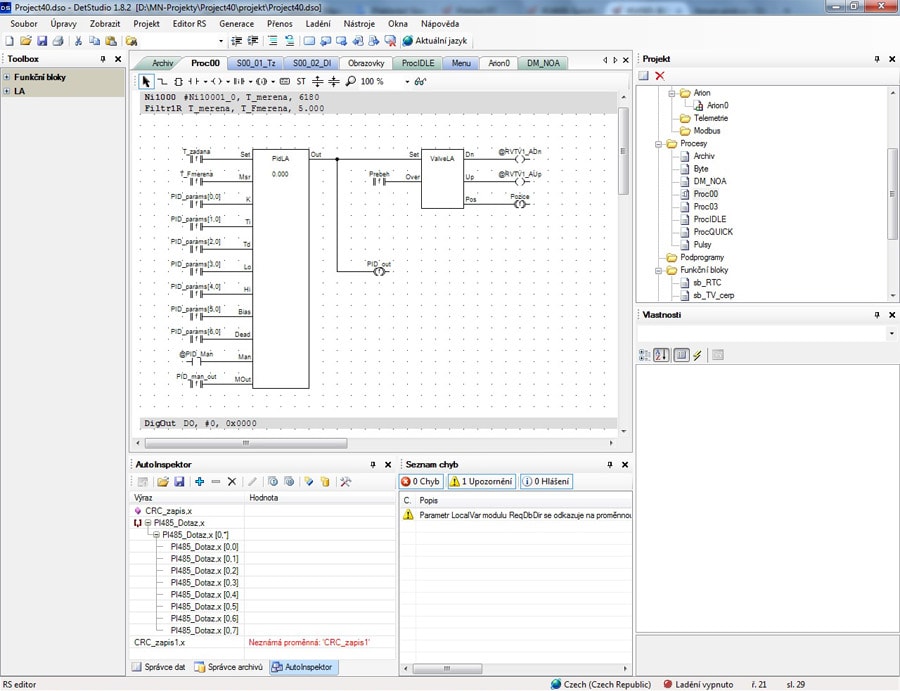
Task: Click the glasses watch icon in editor toolbar
Action: tap(420, 81)
